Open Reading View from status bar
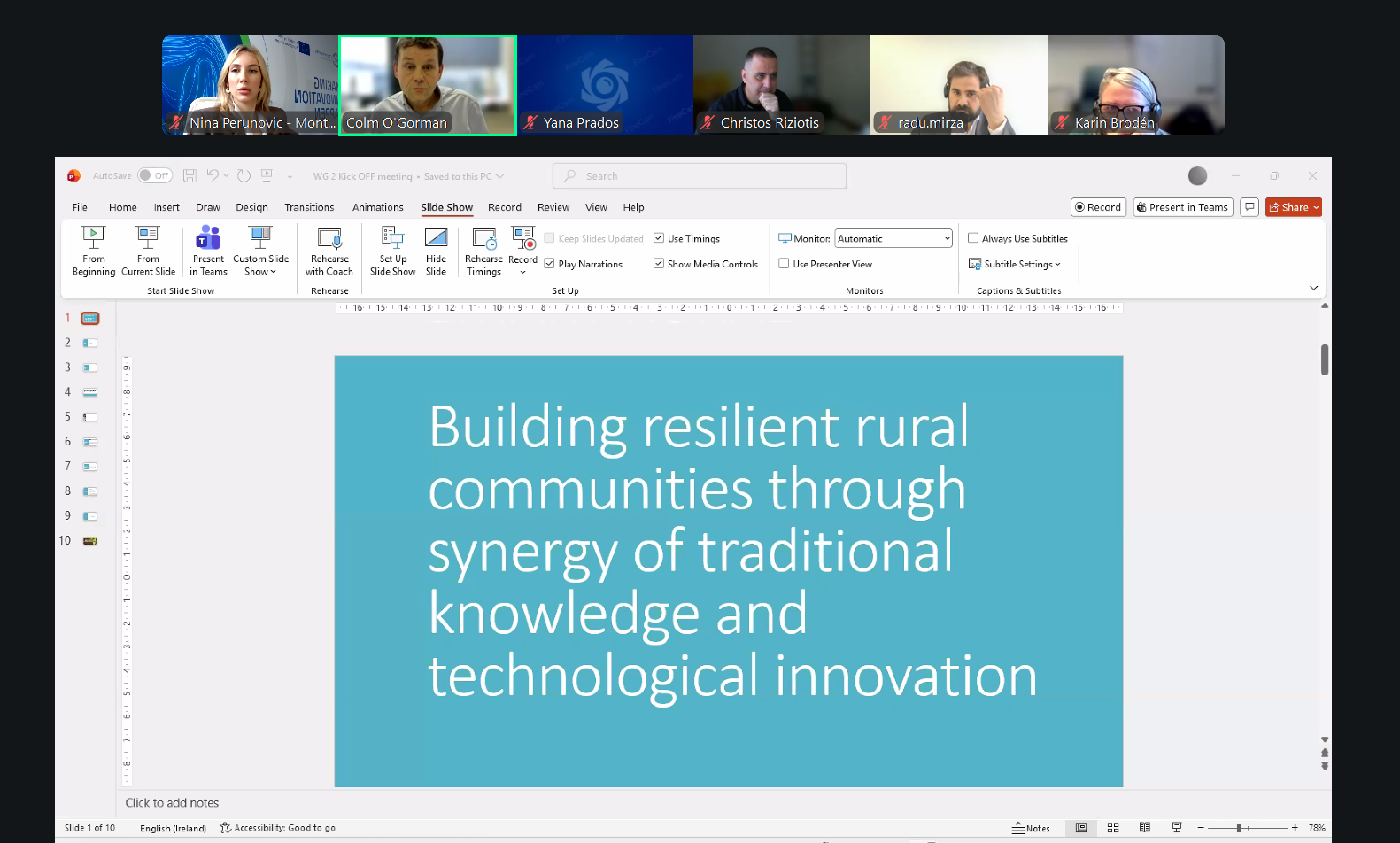The width and height of the screenshot is (1400, 843). click(x=1145, y=828)
